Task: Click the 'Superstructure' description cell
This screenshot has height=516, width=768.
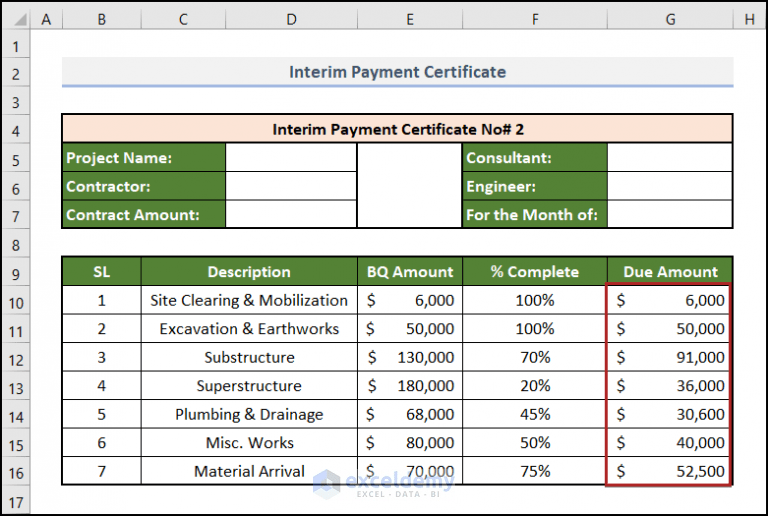Action: pos(249,385)
